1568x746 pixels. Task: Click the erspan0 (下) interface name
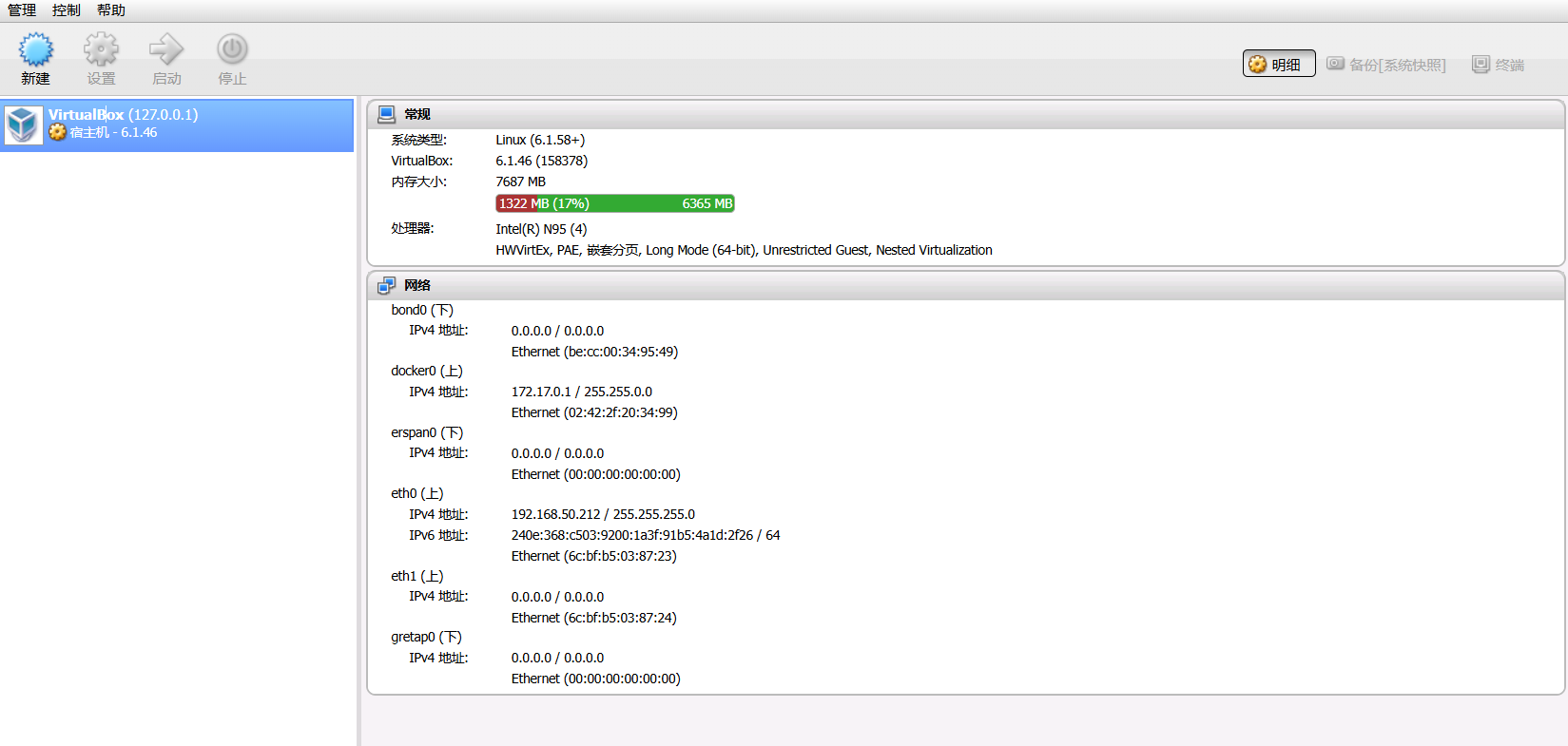[427, 432]
